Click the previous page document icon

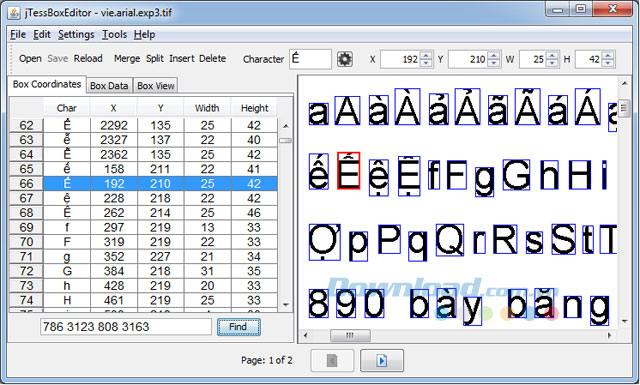332,361
